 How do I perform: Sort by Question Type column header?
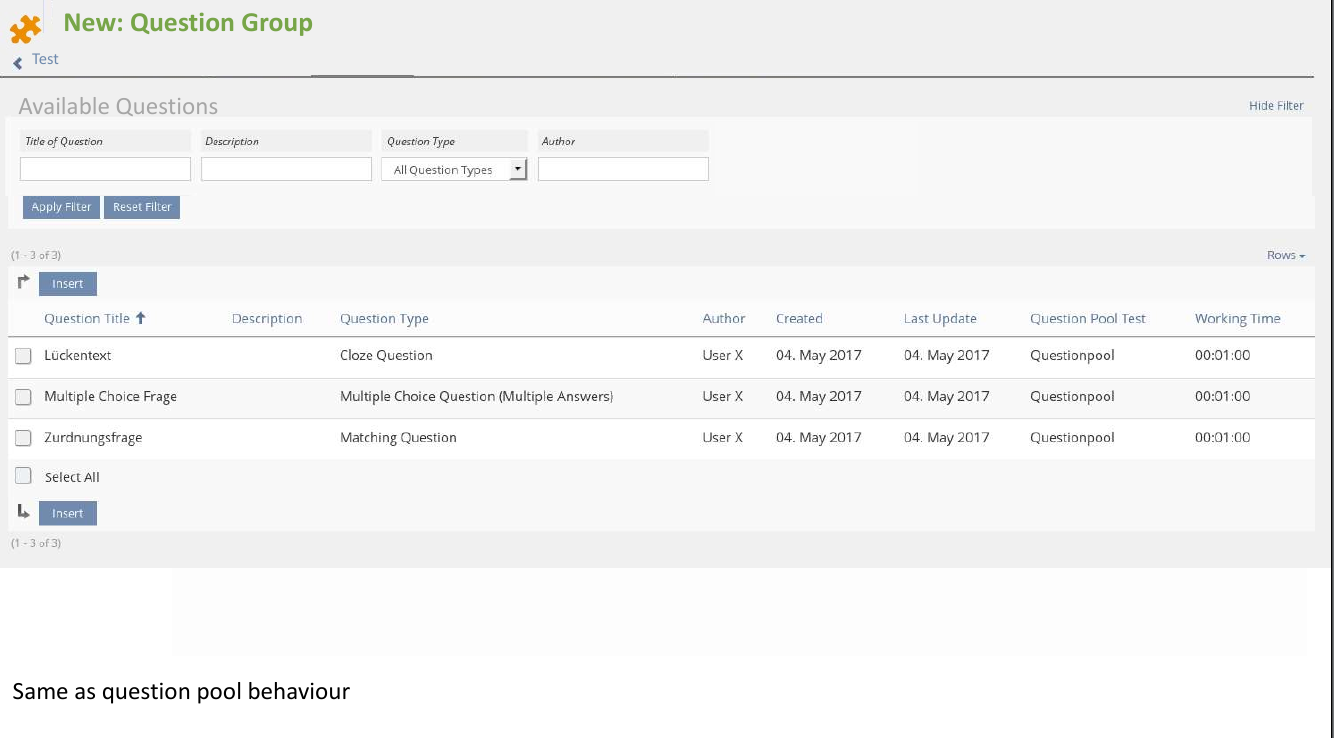click(x=384, y=319)
